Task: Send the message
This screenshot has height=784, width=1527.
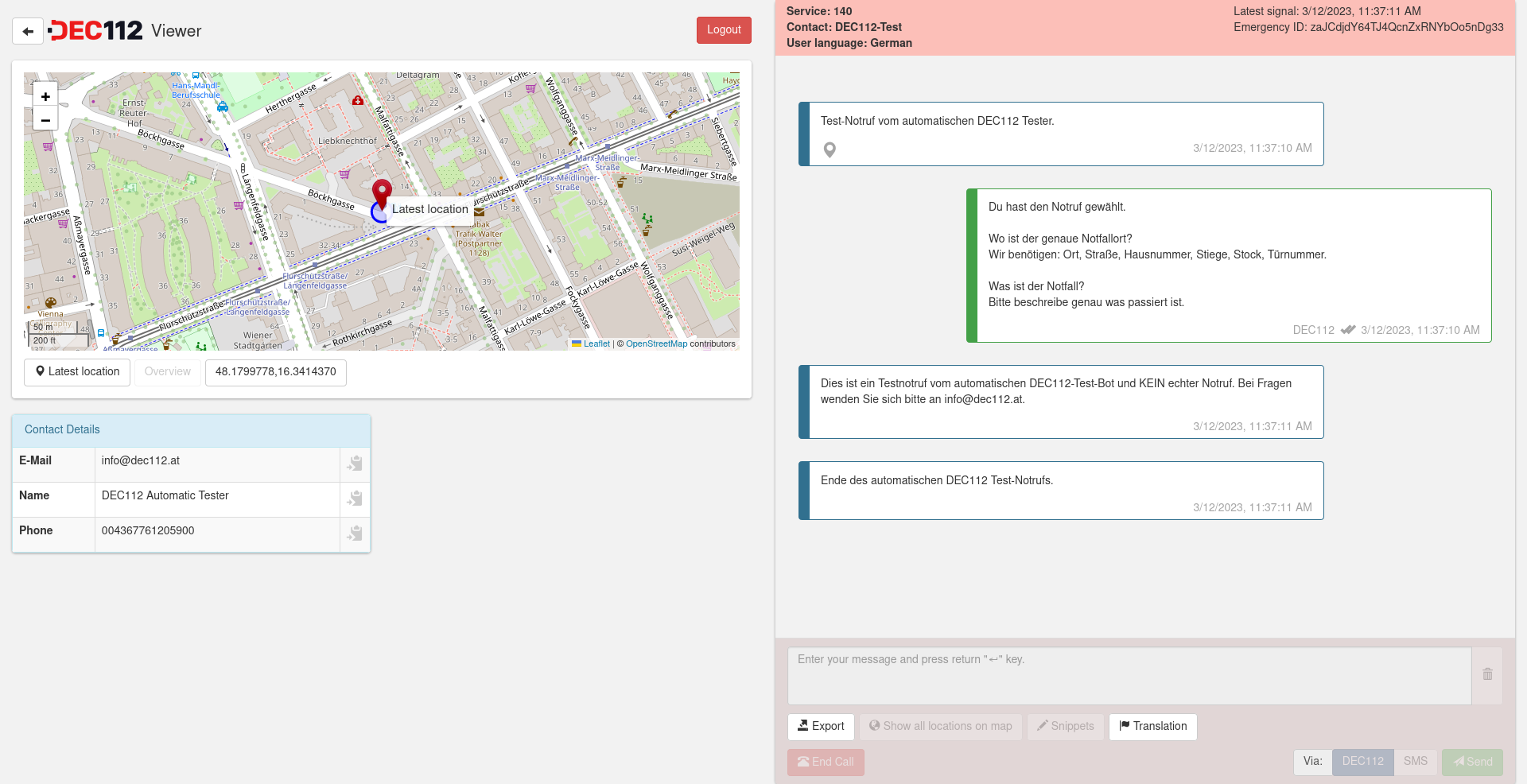Action: click(1472, 763)
